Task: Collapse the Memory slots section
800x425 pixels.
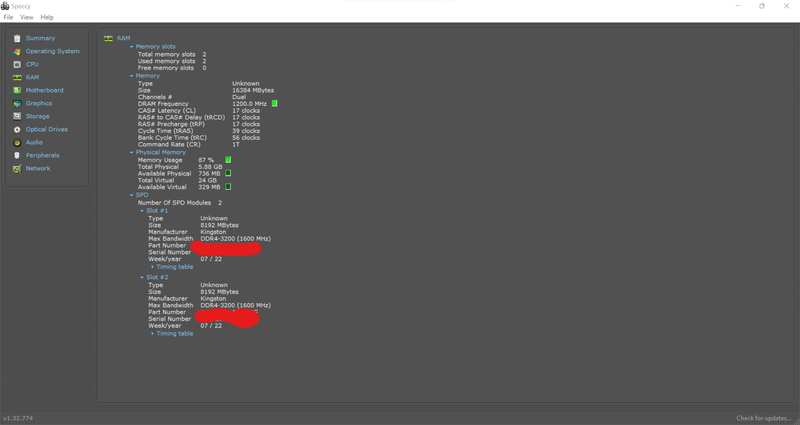Action: point(132,46)
